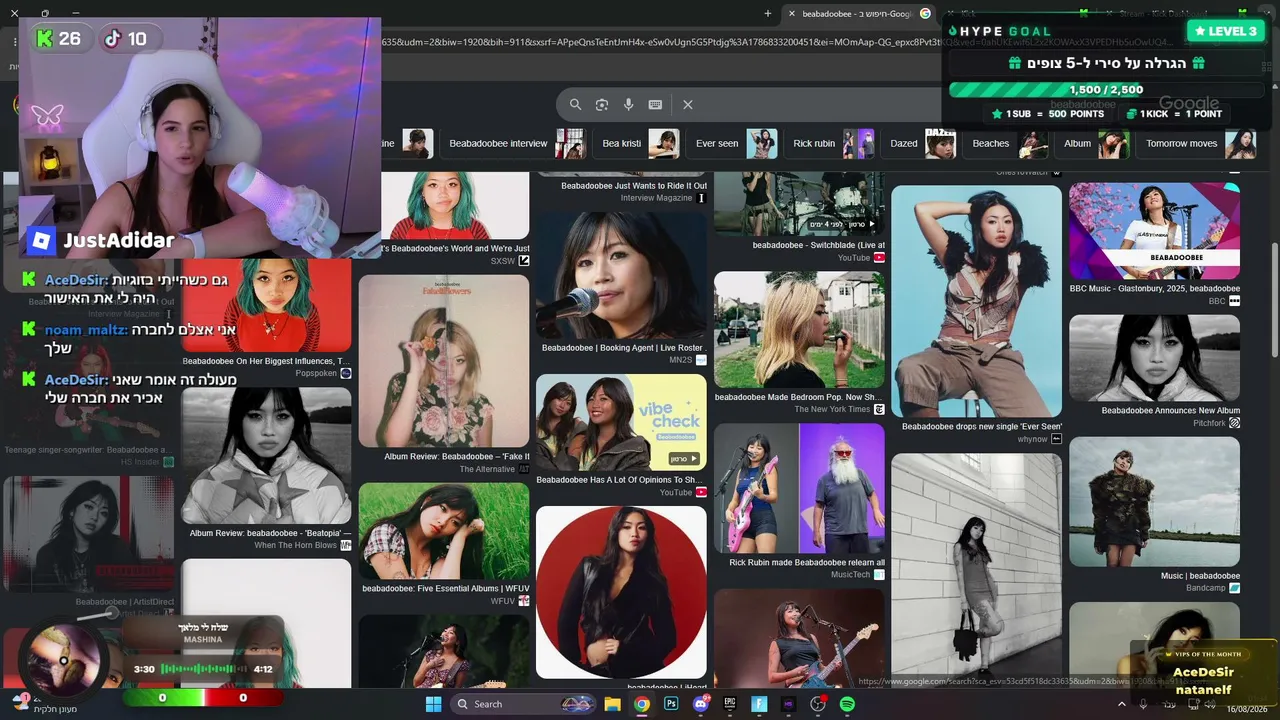The height and width of the screenshot is (720, 1280).
Task: Open a new Chrome tab
Action: pos(768,13)
